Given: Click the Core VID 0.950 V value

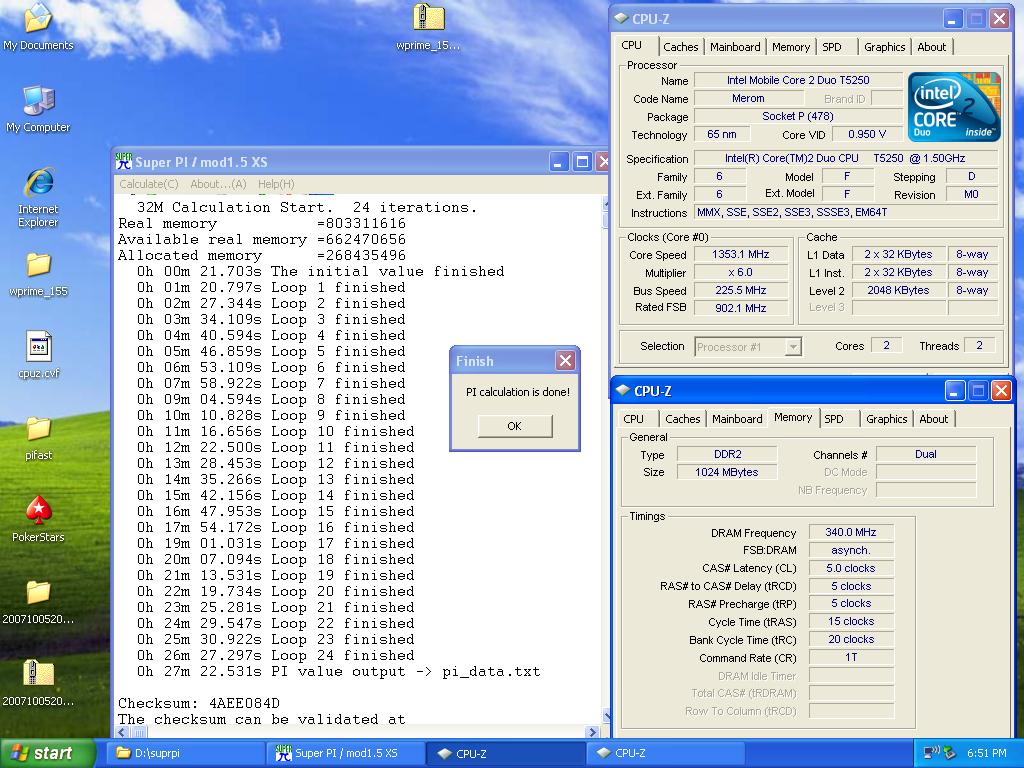Looking at the screenshot, I should [867, 135].
